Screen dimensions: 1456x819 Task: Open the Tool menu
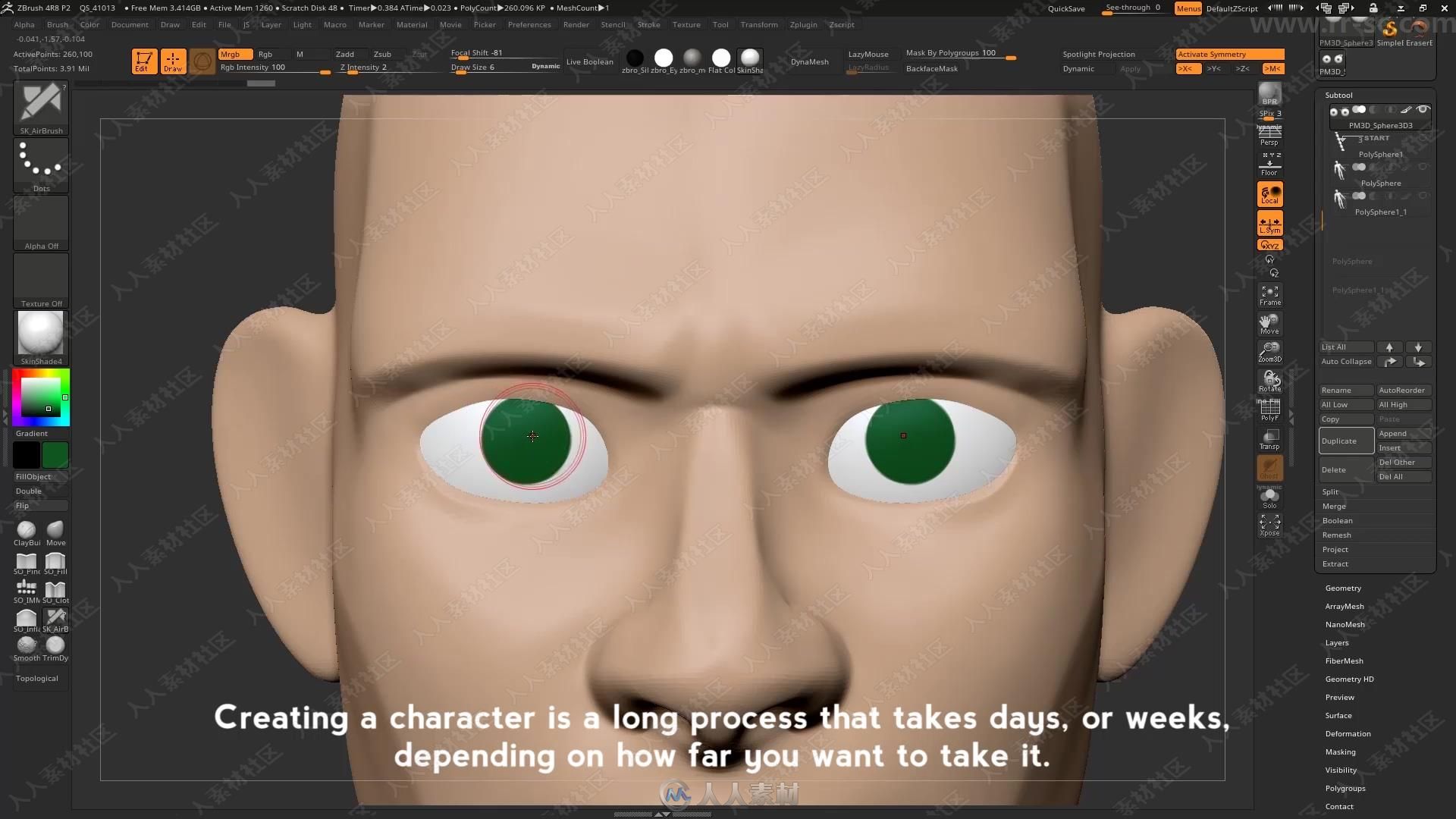click(x=719, y=24)
